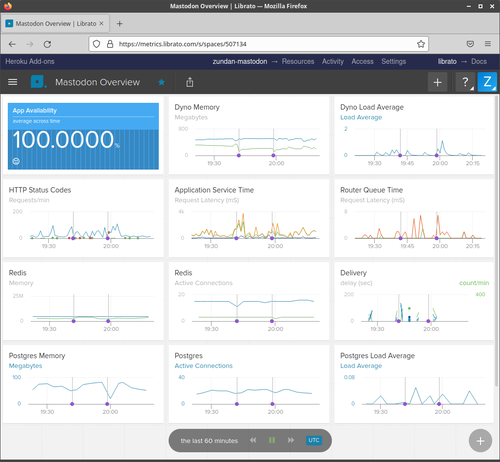Pause live chart updates
The width and height of the screenshot is (500, 462).
tap(272, 440)
